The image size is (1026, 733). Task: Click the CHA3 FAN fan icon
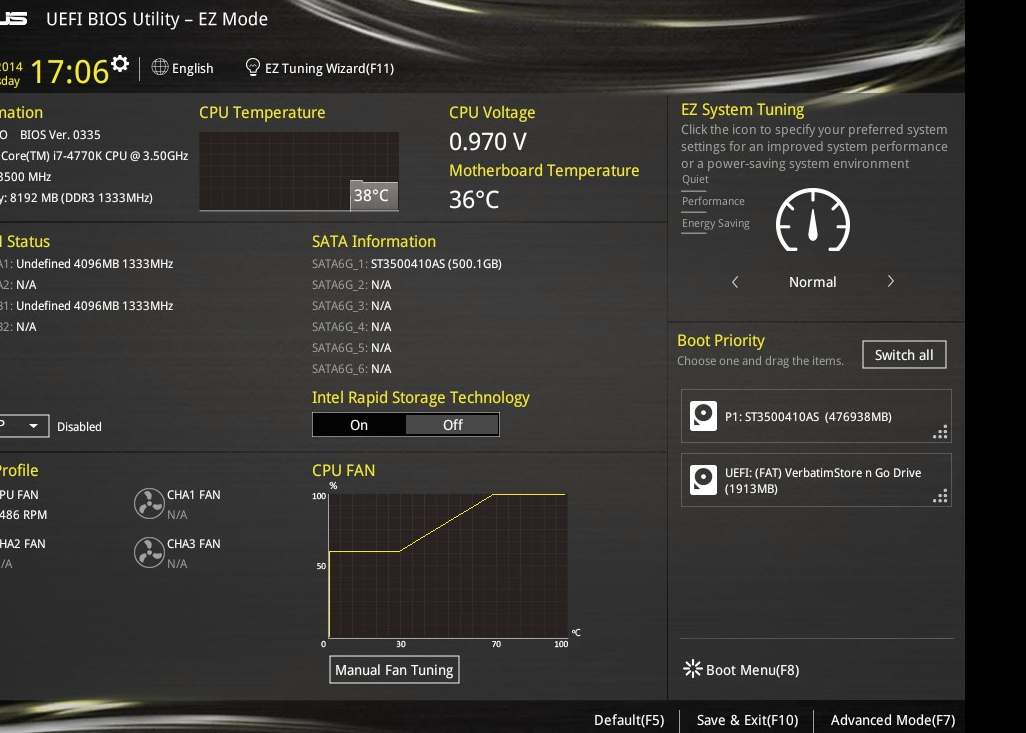tap(149, 552)
